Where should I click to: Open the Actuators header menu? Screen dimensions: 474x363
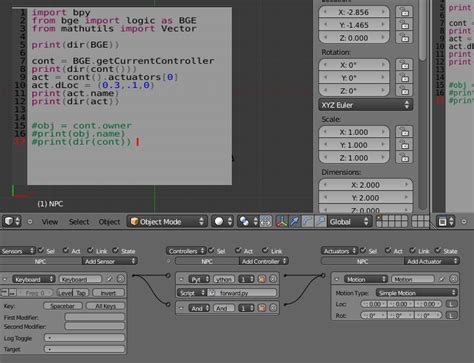point(340,251)
